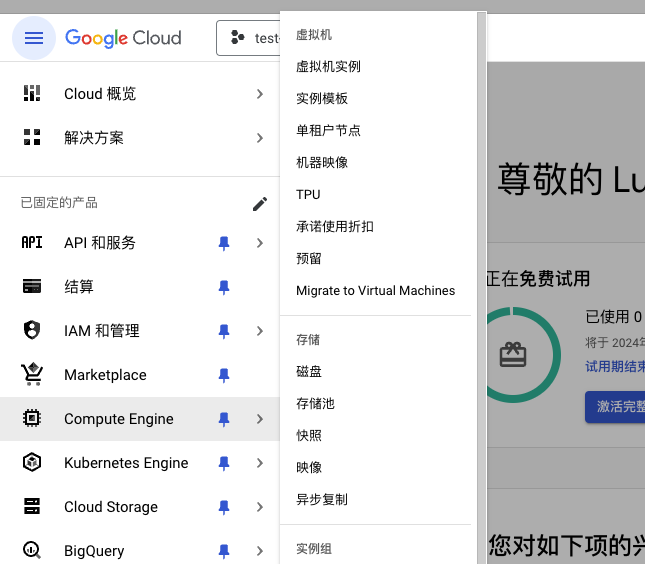Click the blue 激活完整 account button

pyautogui.click(x=615, y=406)
